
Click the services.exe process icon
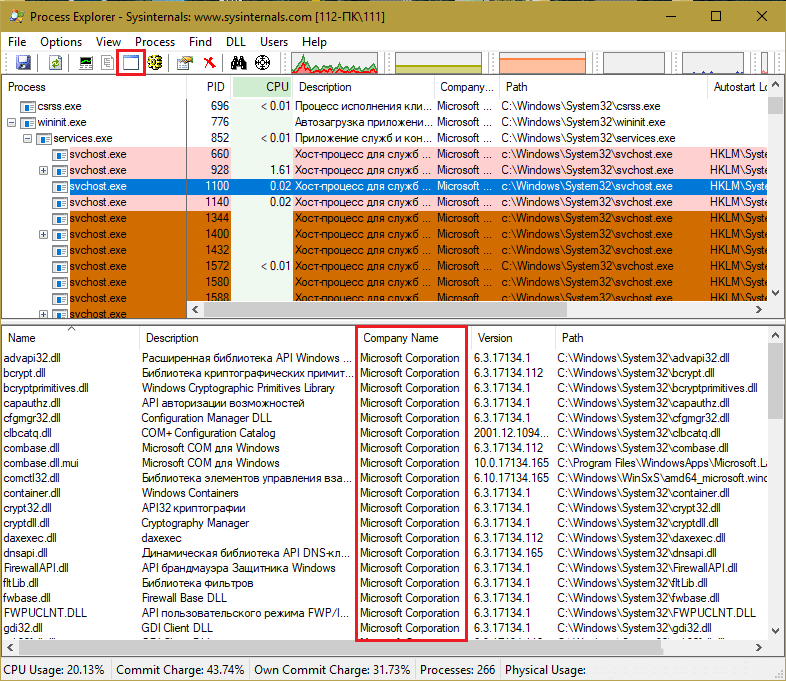tap(44, 139)
